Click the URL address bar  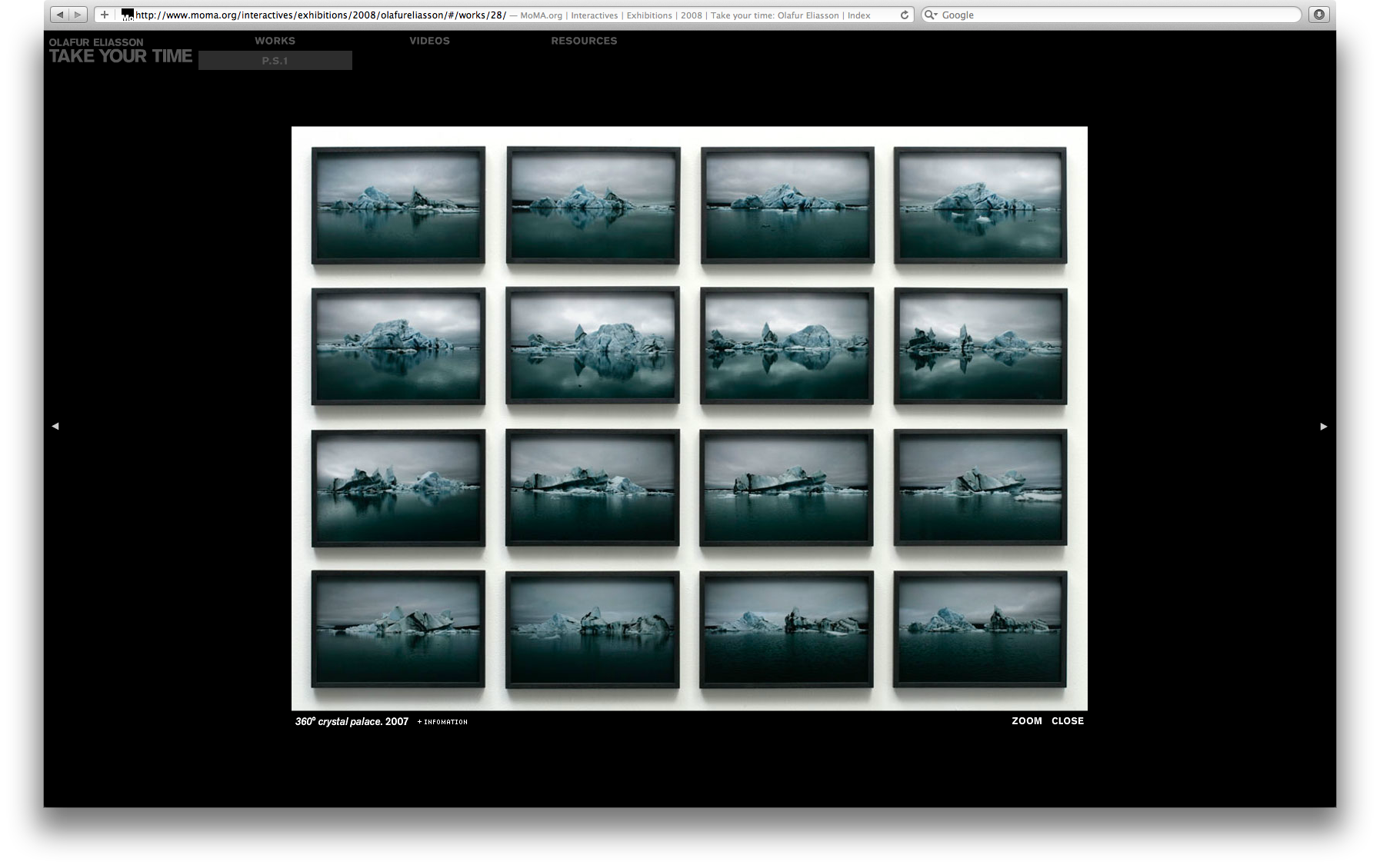[462, 14]
